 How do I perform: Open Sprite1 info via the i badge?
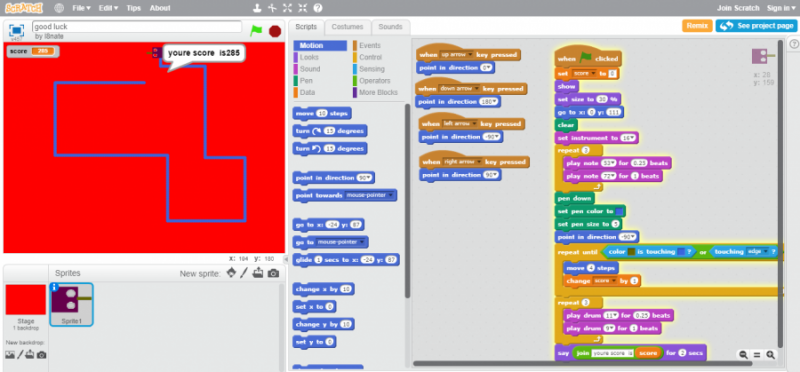55,288
